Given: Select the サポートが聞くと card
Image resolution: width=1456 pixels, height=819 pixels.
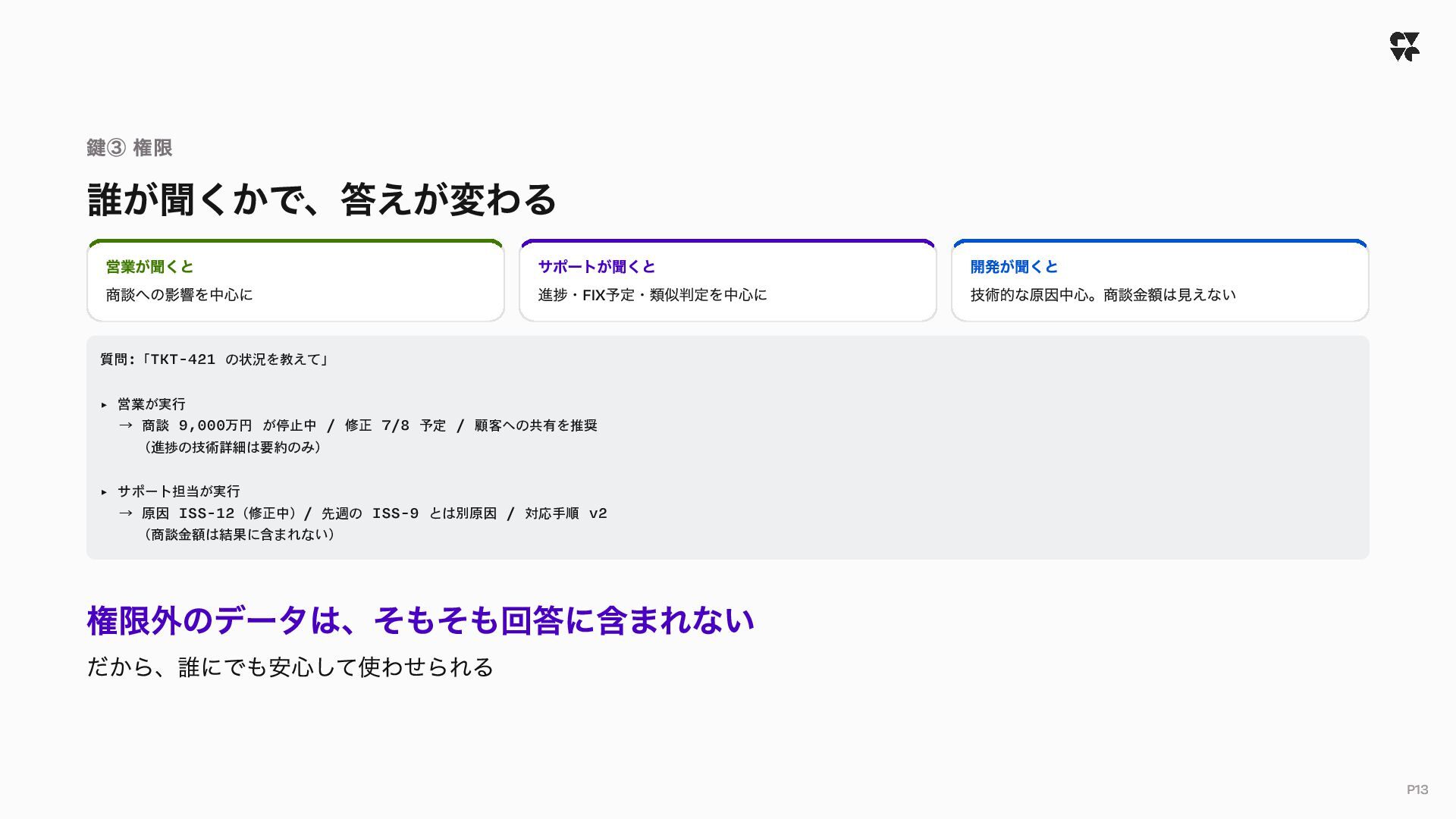Looking at the screenshot, I should tap(728, 281).
